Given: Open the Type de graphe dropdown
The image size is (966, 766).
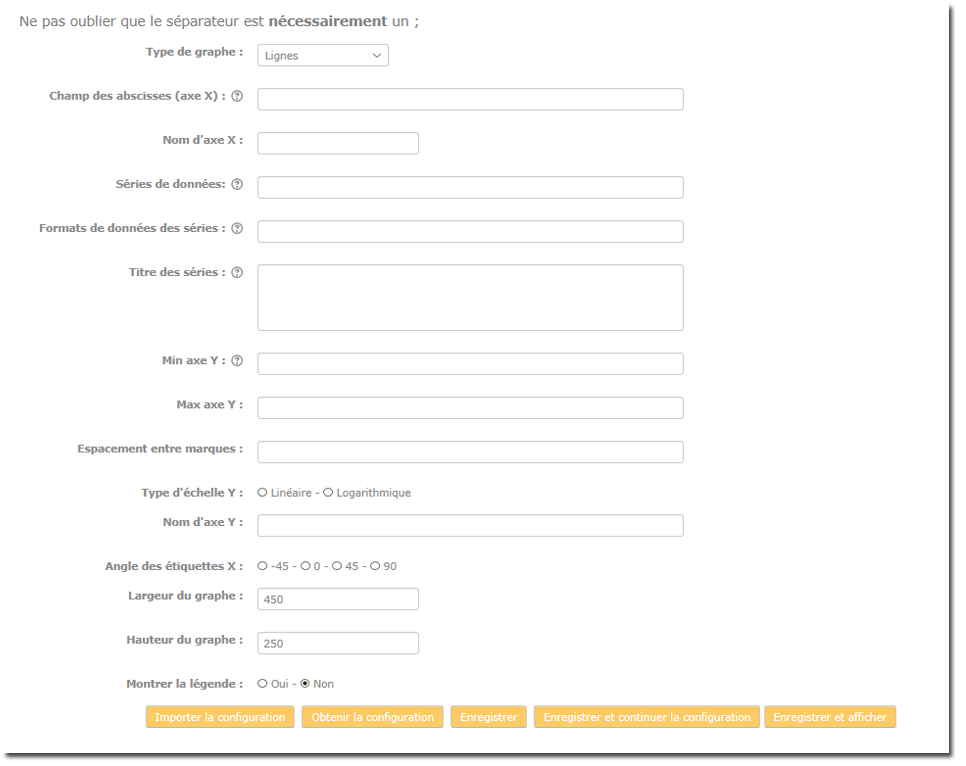Looking at the screenshot, I should pos(322,56).
